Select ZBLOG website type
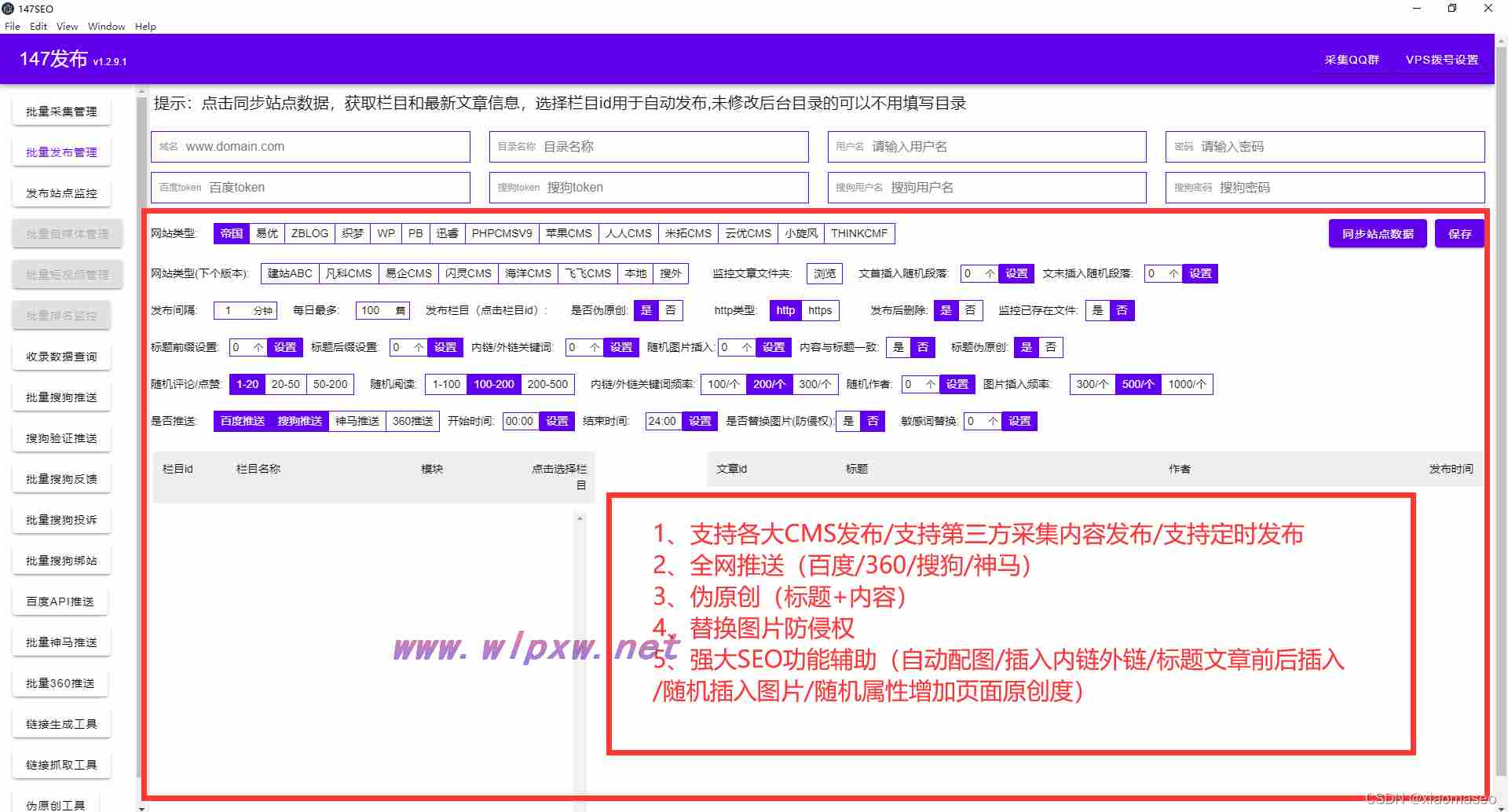The width and height of the screenshot is (1508, 812). point(309,233)
